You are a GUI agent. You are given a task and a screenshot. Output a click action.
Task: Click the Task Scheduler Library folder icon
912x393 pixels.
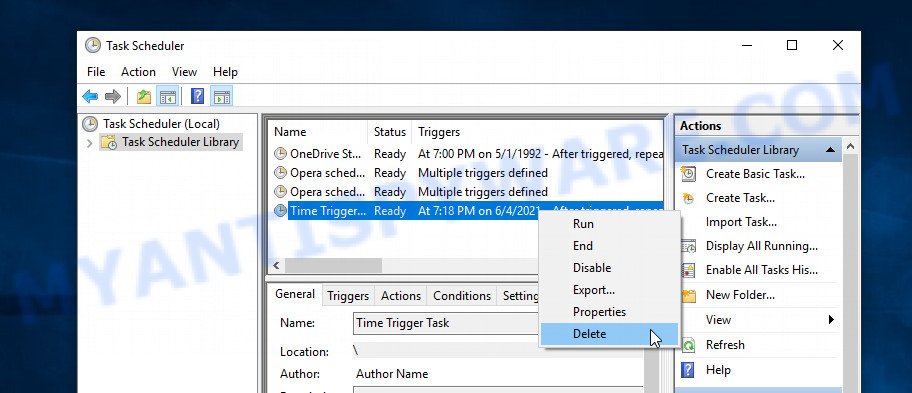(109, 142)
